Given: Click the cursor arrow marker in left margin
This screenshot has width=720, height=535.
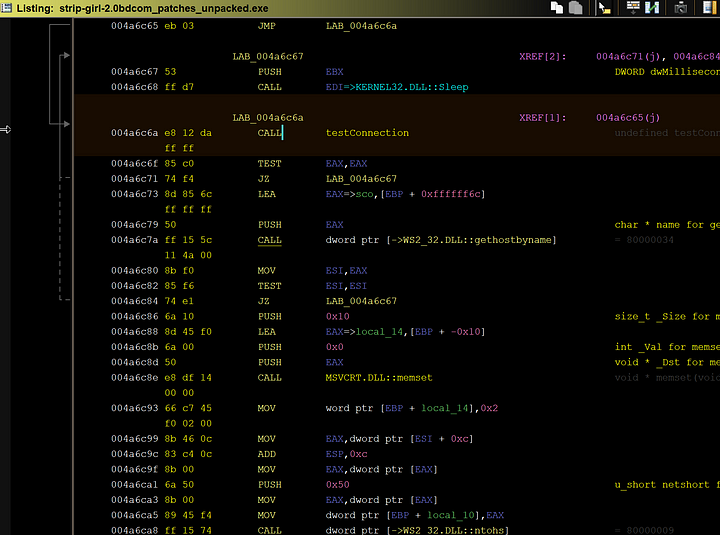Looking at the screenshot, I should [6, 130].
